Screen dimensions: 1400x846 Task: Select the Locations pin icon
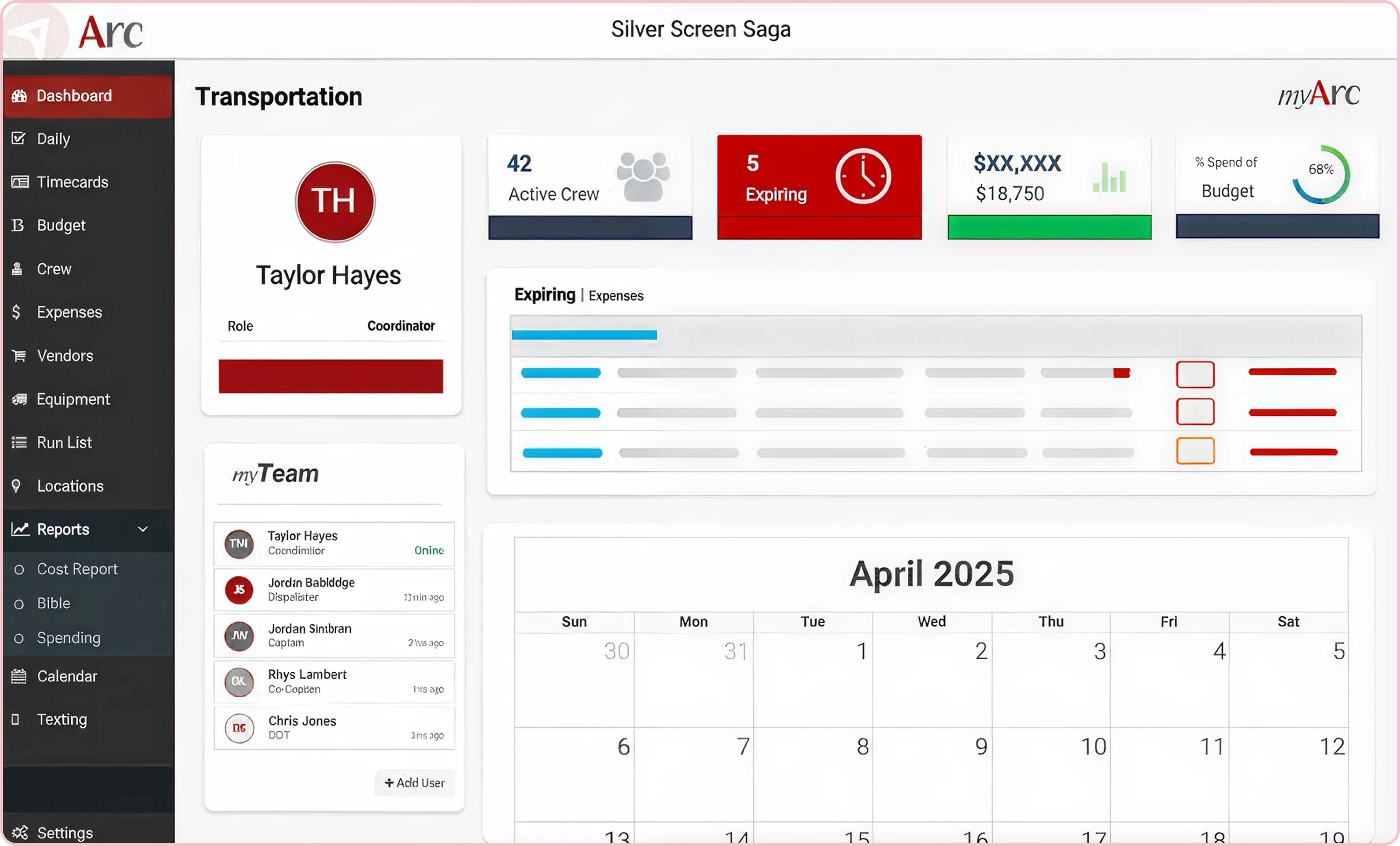pyautogui.click(x=16, y=486)
